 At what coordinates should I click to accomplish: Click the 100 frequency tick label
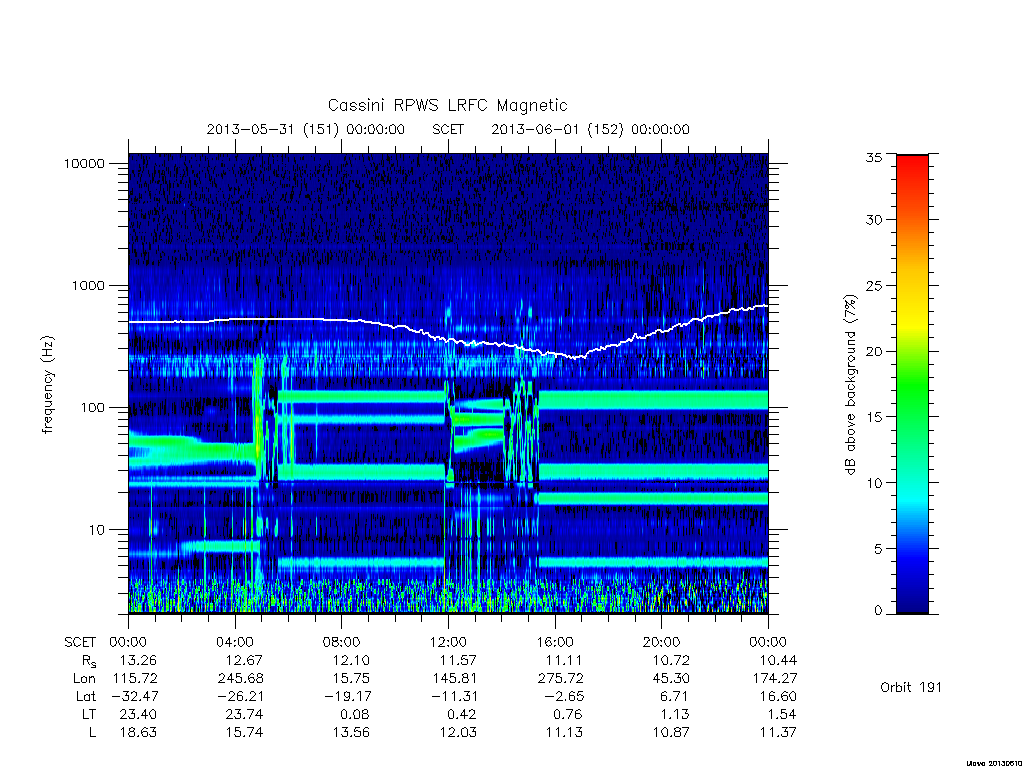click(x=92, y=408)
